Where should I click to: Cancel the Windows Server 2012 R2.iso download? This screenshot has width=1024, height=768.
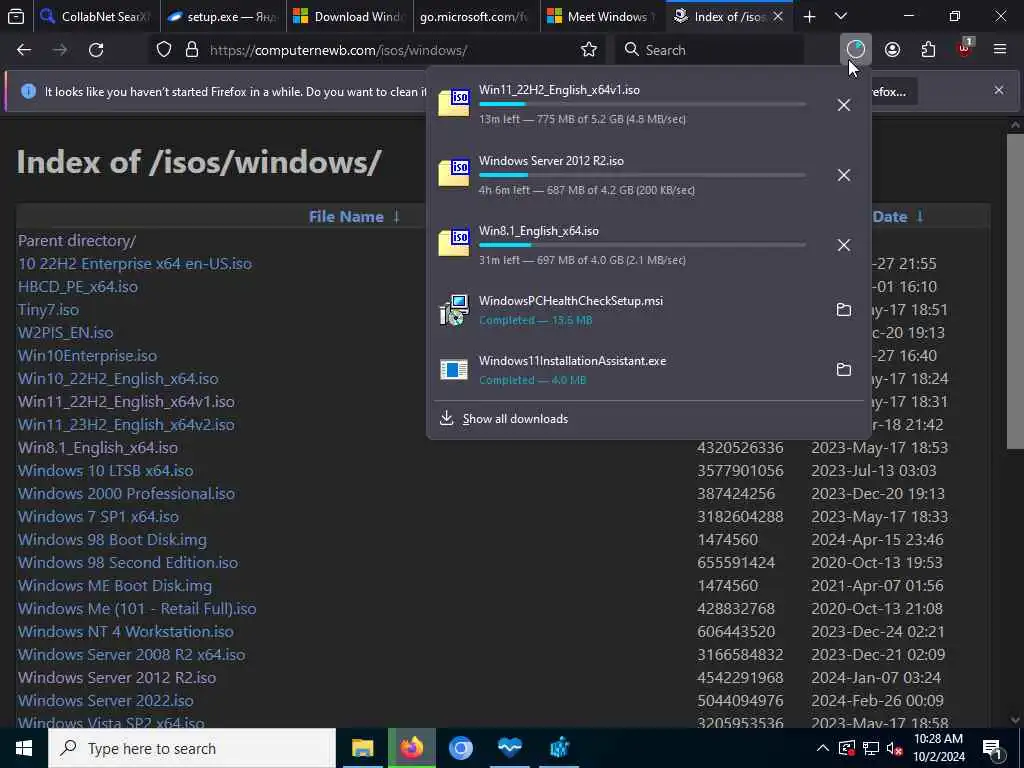844,175
